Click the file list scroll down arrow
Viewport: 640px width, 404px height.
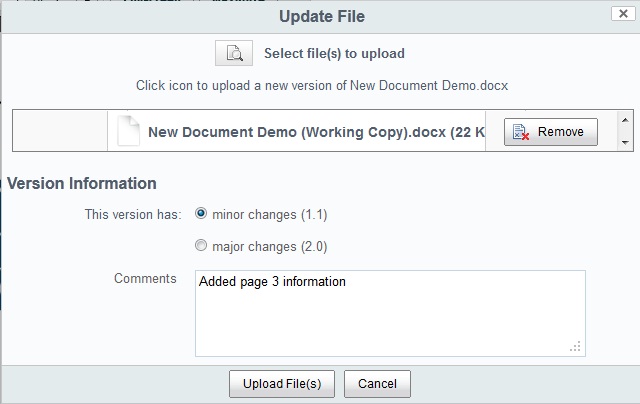(x=625, y=142)
